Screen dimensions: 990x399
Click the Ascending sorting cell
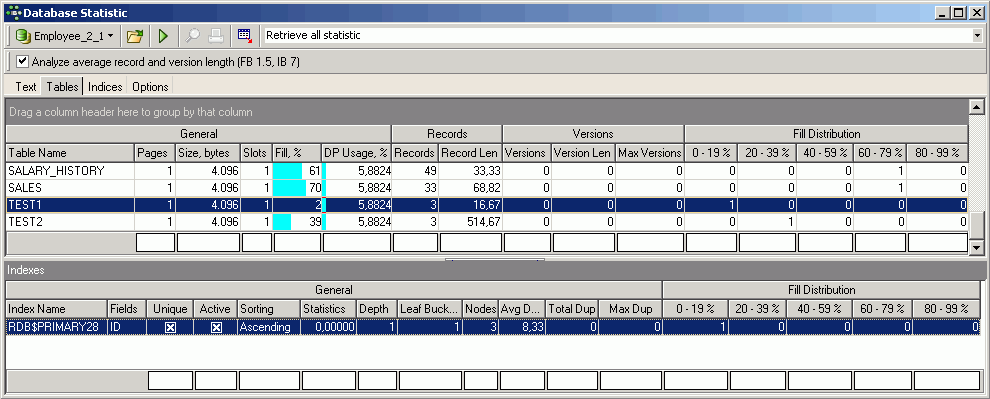pos(269,327)
